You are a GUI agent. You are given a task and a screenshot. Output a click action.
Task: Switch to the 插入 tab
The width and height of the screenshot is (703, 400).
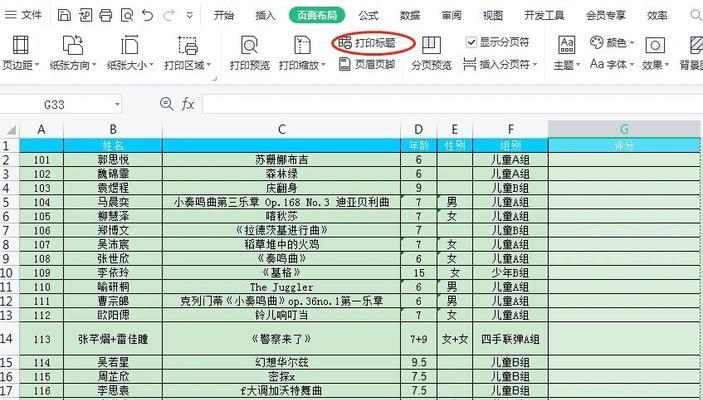coord(265,15)
